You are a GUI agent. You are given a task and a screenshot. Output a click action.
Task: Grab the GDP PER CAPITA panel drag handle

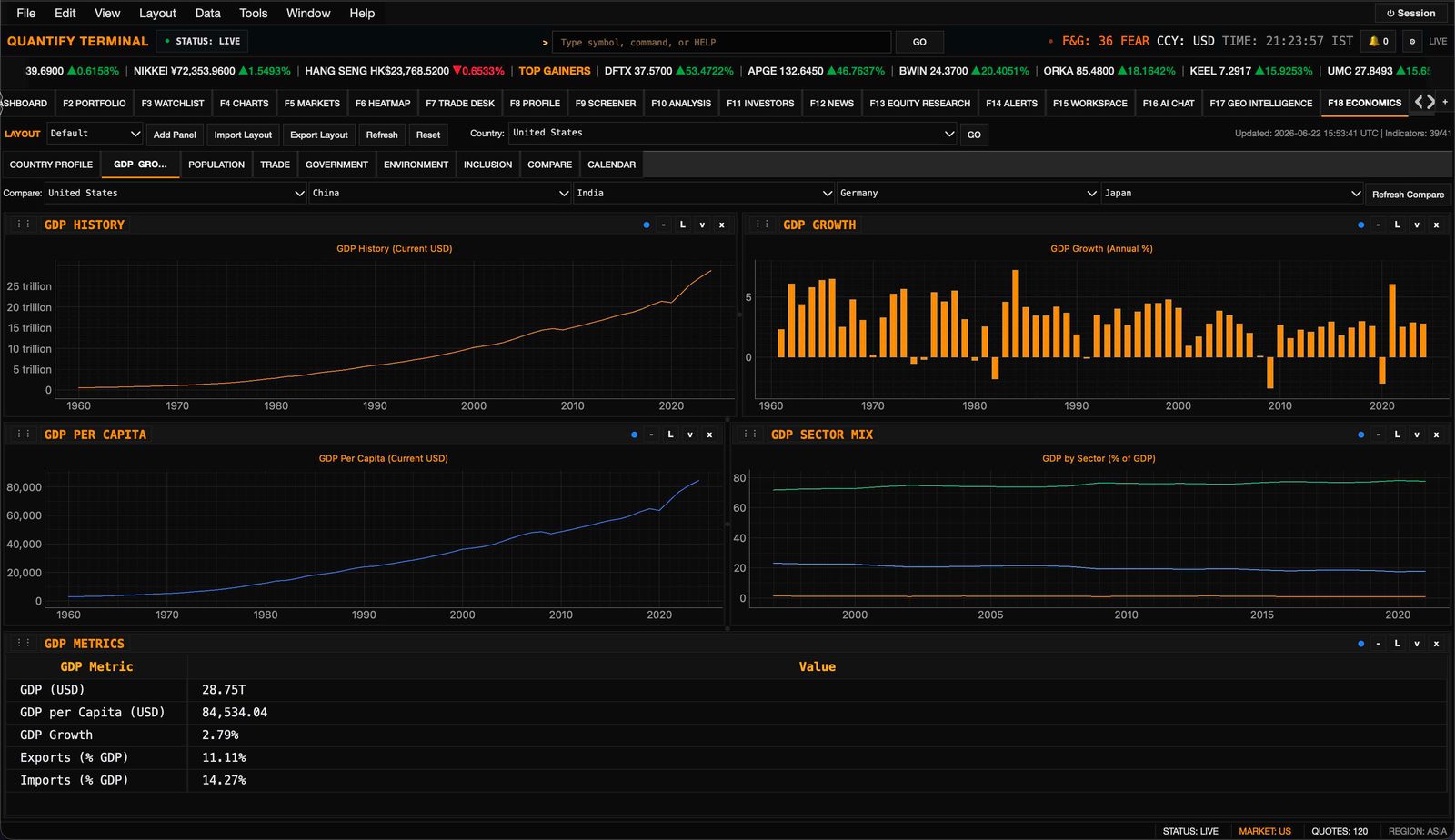coord(24,435)
